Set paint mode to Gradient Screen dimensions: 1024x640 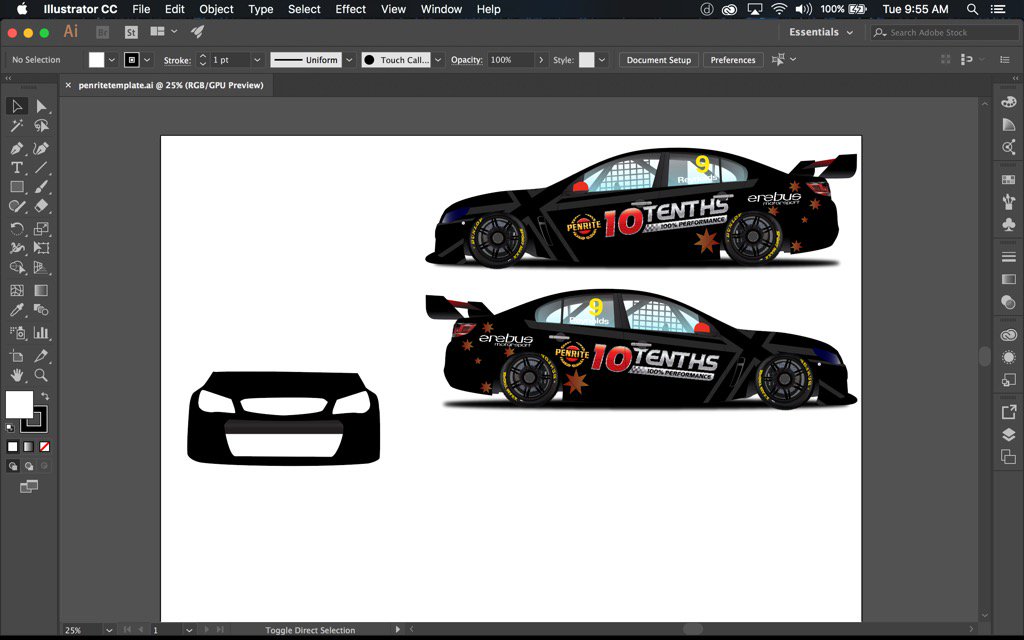pos(29,447)
